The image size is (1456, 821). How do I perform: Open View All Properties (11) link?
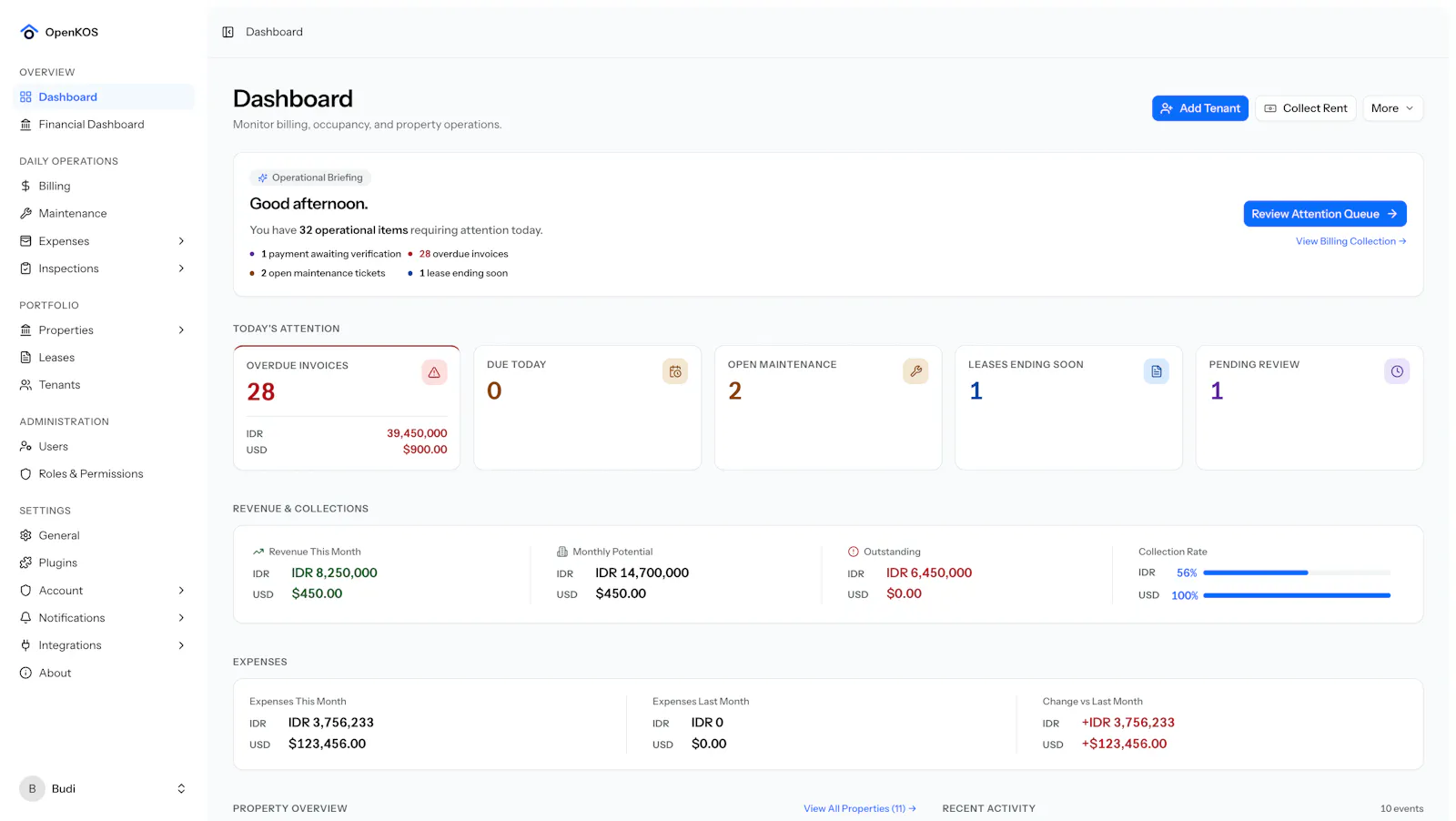point(860,808)
